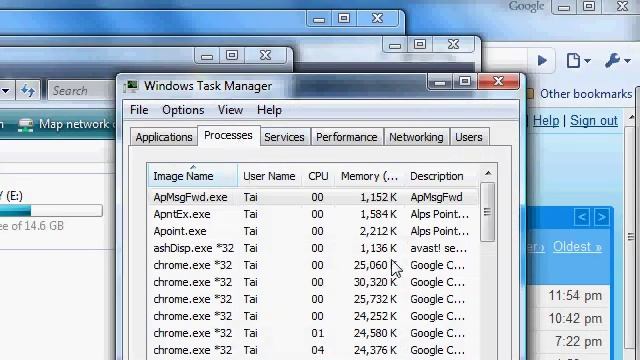Click the Chrome page scrollbar up arrow

point(631,117)
